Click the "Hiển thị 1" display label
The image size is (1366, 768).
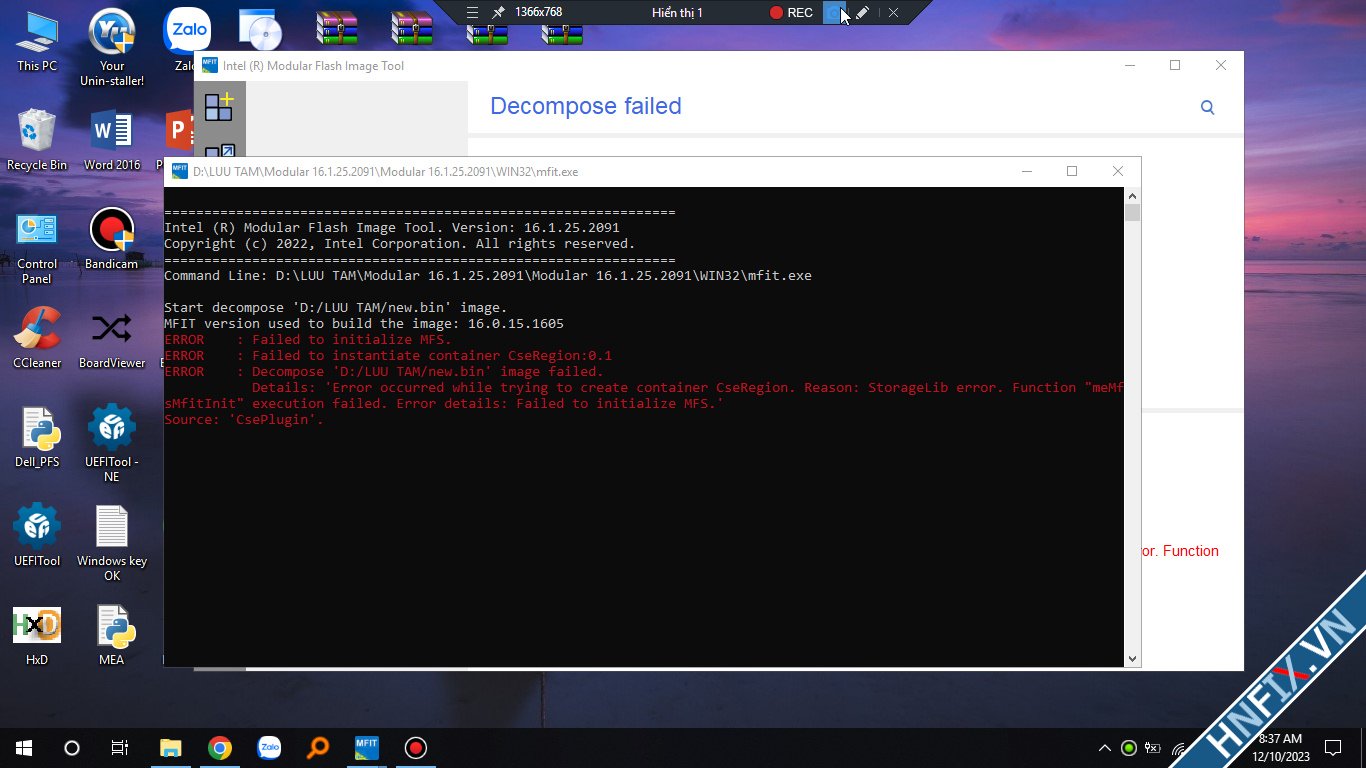click(677, 12)
